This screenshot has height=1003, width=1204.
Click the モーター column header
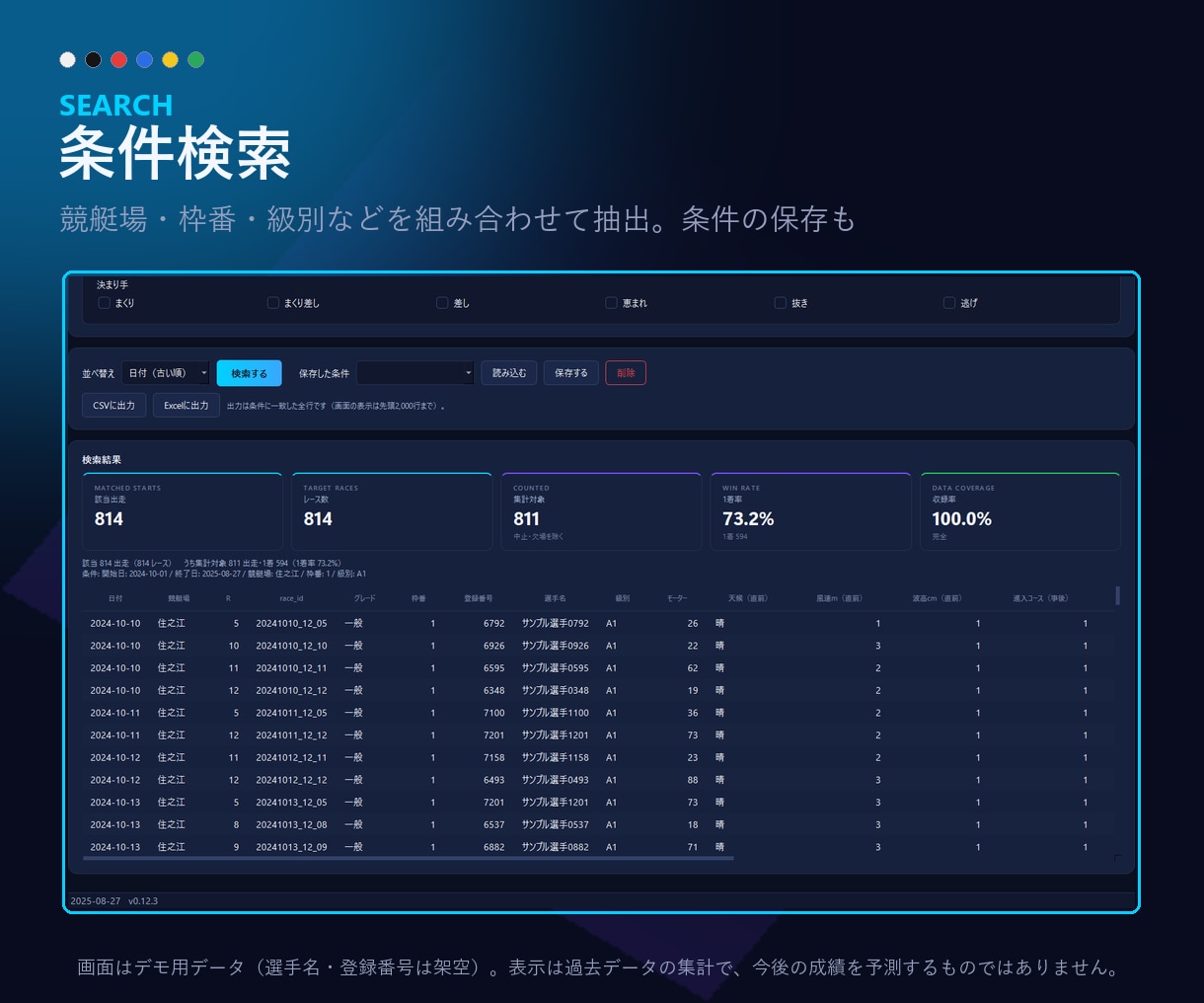677,598
